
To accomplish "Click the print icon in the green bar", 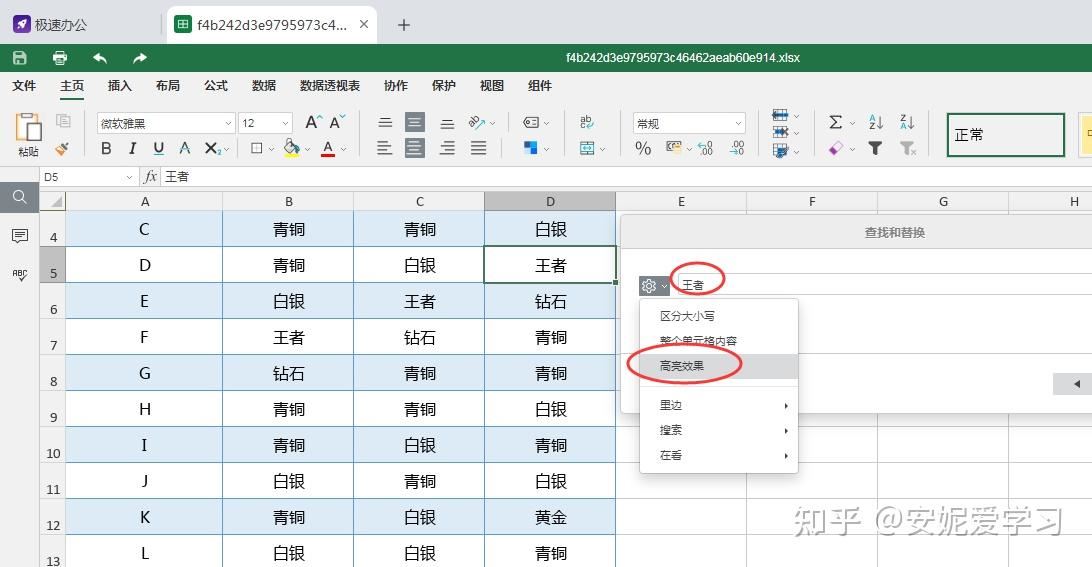I will 60,58.
